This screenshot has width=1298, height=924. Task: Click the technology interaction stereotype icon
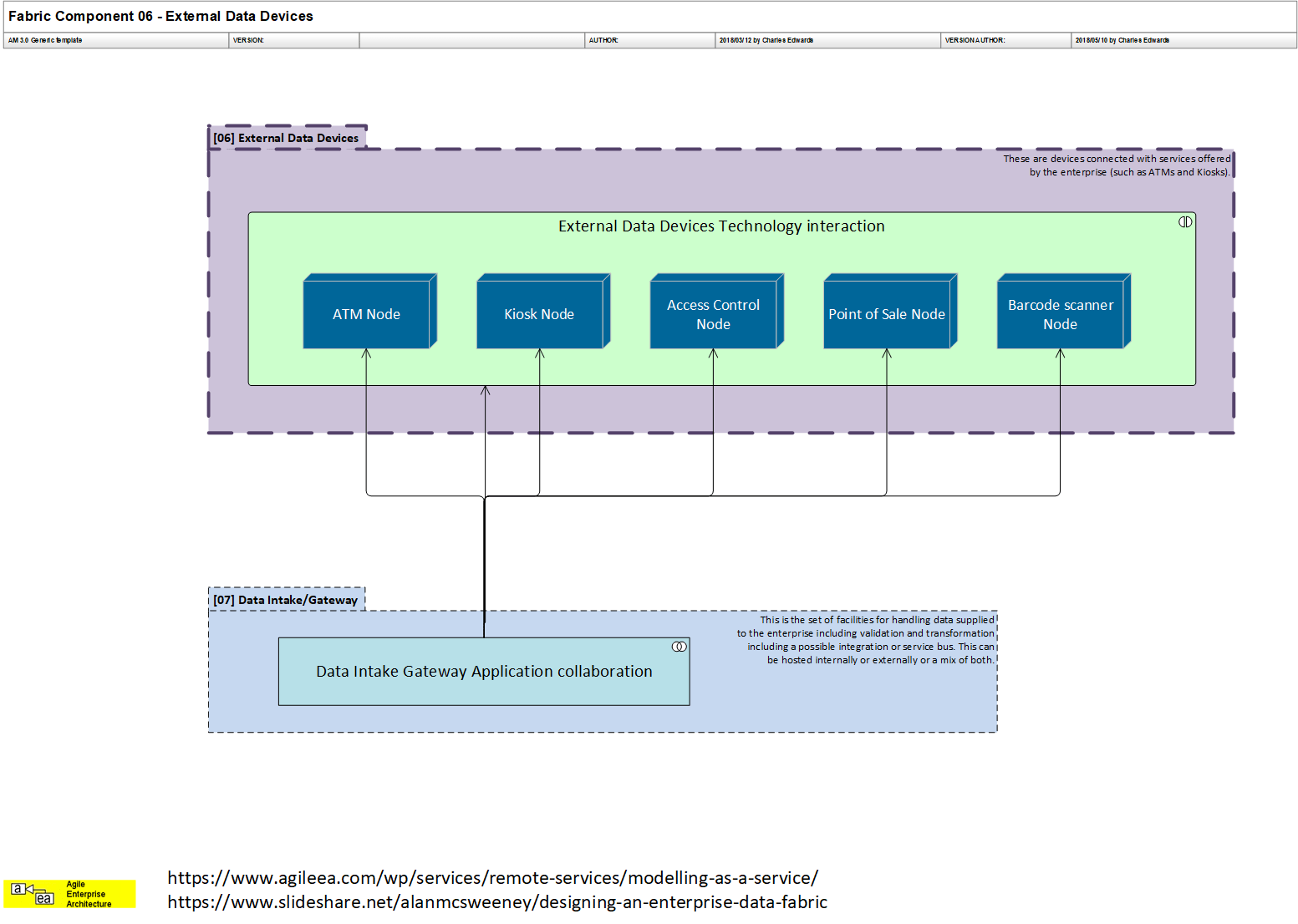pyautogui.click(x=1184, y=221)
